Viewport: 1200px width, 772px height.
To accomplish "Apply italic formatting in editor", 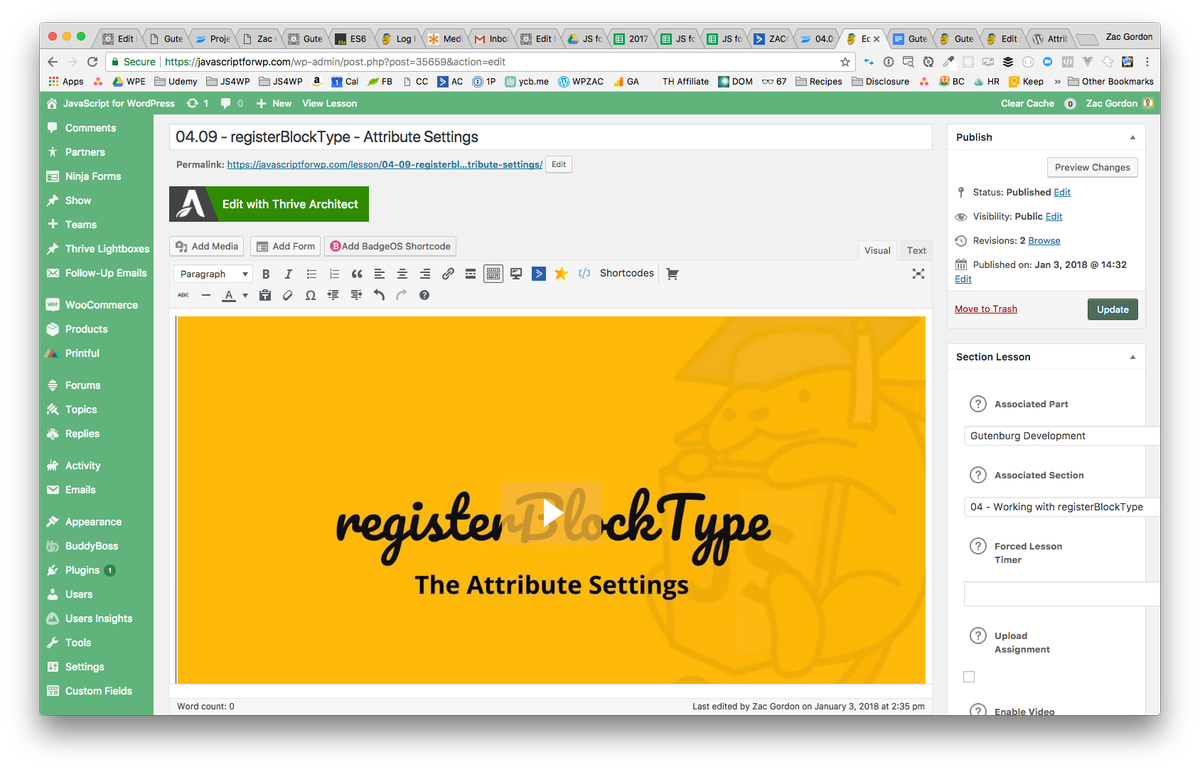I will [288, 274].
